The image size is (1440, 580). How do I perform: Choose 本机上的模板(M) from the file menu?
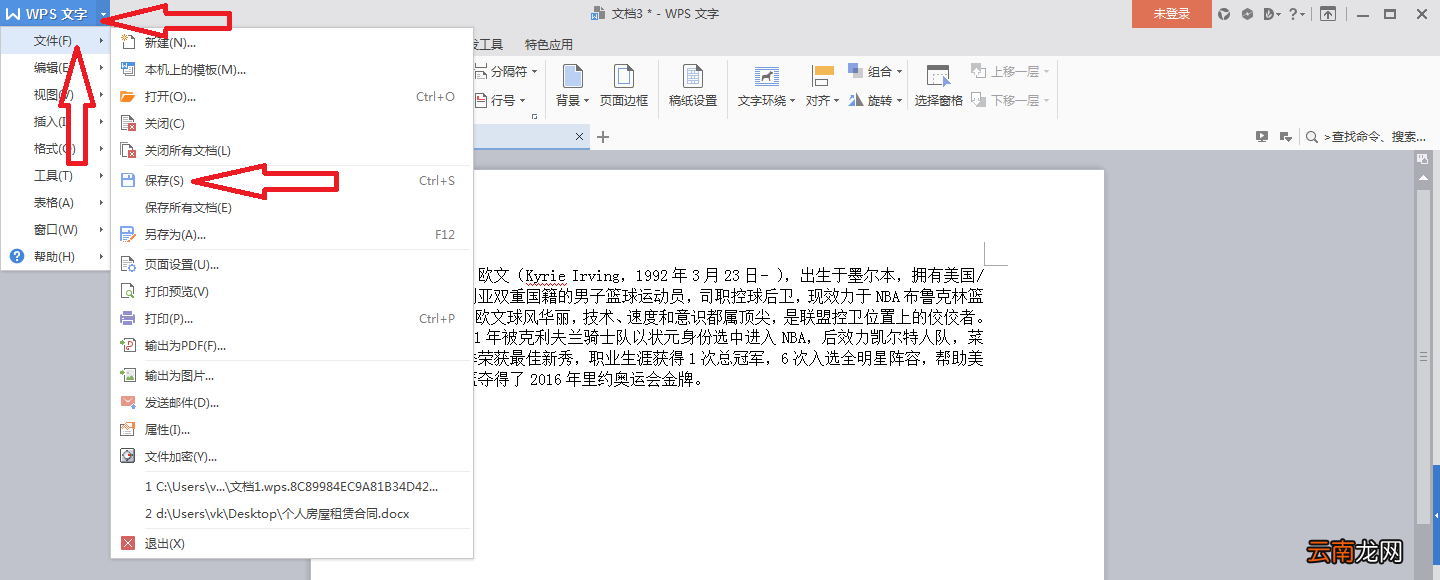tap(290, 70)
